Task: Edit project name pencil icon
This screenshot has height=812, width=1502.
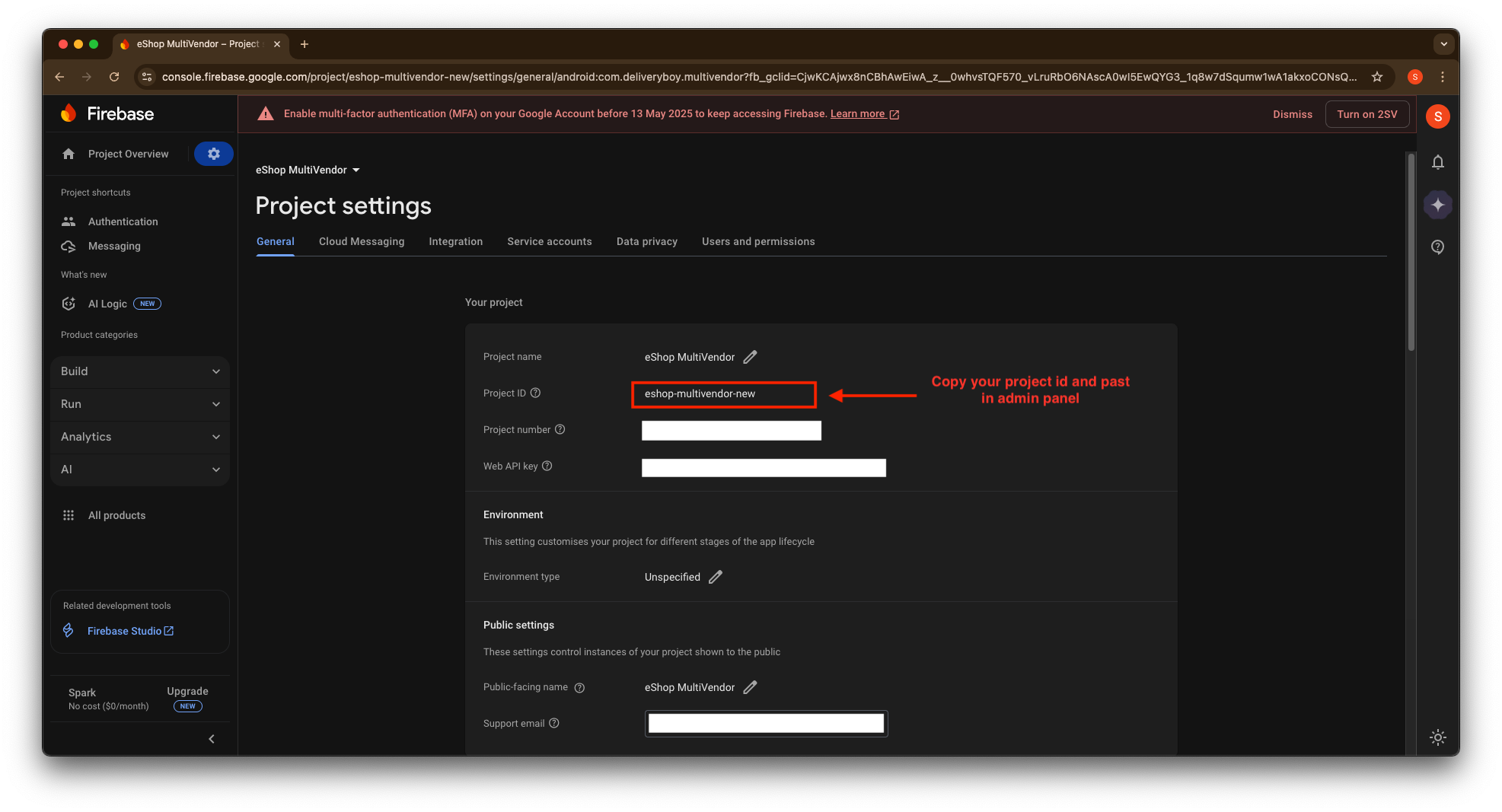Action: pyautogui.click(x=750, y=357)
